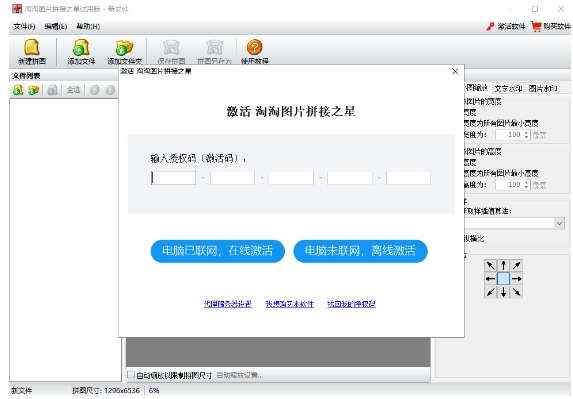573x399 pixels.
Task: Click the small add-folder icon in 文件列表
Action: tap(34, 90)
